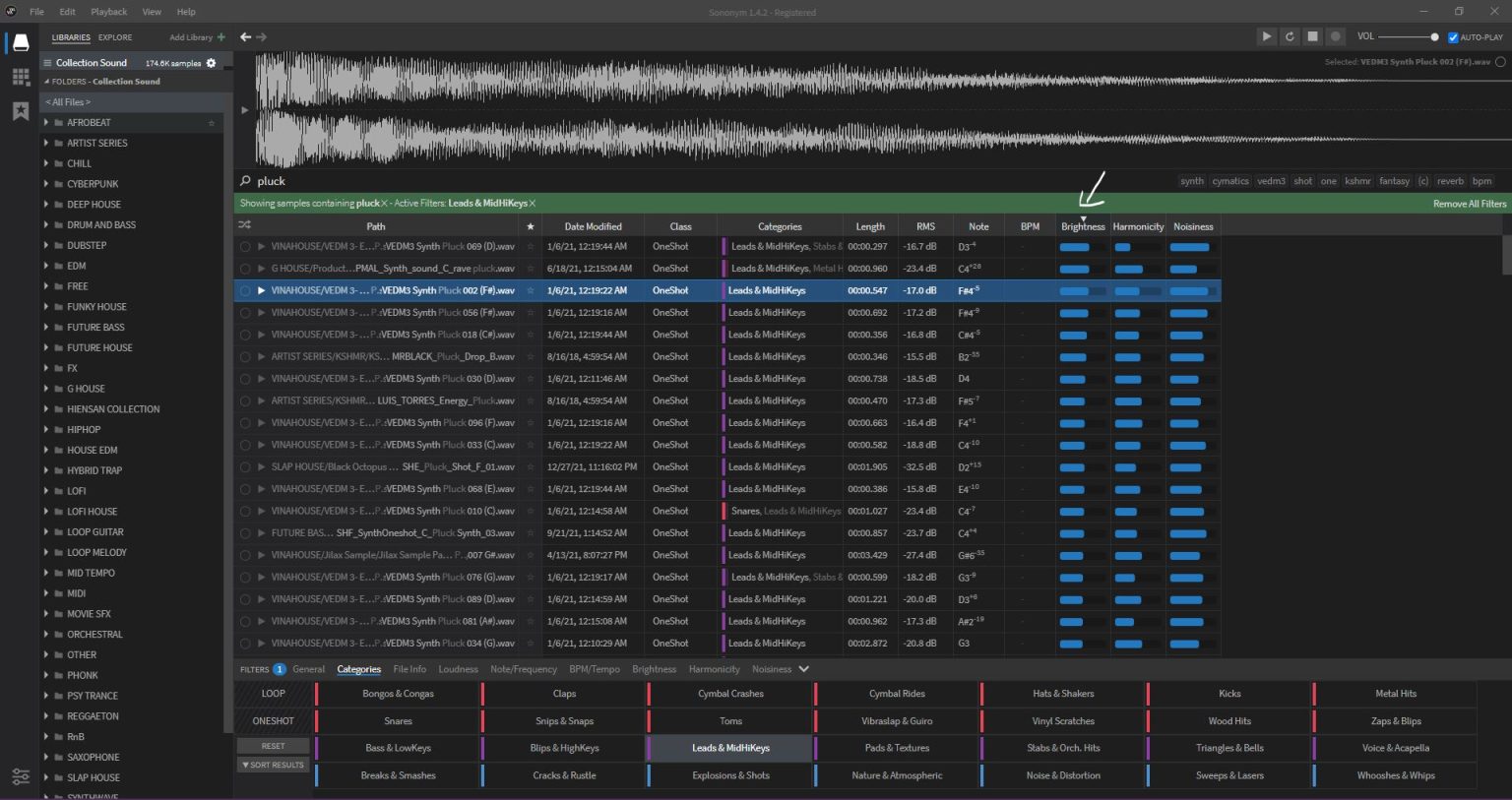This screenshot has height=800, width=1512.
Task: Switch to the Note/Frequency filter tab
Action: pos(524,669)
